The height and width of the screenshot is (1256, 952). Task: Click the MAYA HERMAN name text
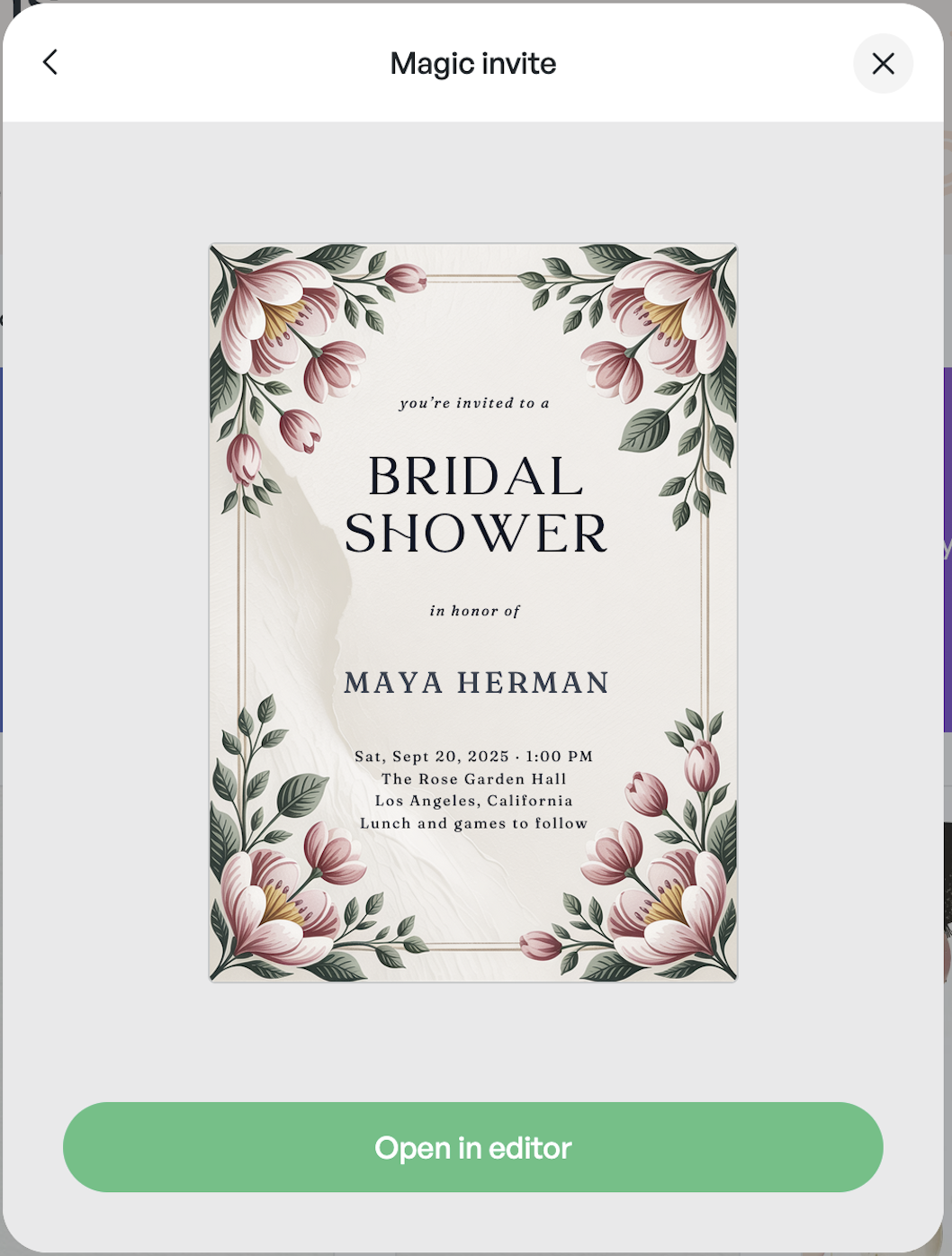(x=476, y=682)
